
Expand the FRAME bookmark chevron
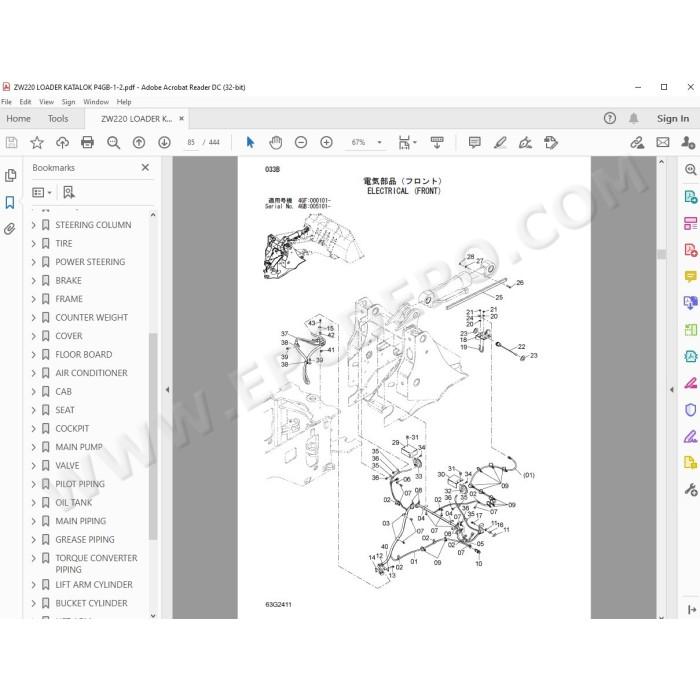click(33, 299)
